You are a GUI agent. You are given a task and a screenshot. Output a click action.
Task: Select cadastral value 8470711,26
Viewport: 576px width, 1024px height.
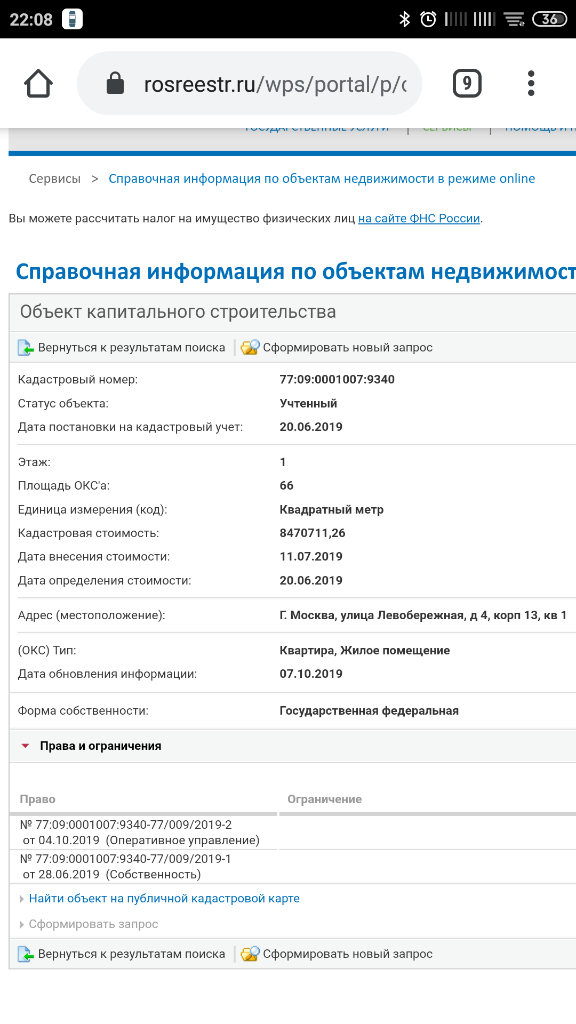click(312, 533)
